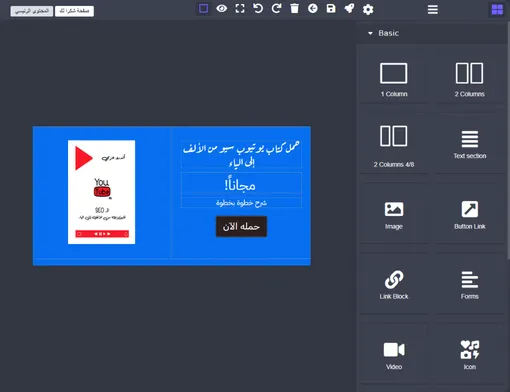This screenshot has width=510, height=392.
Task: Click the blocks panel vertical scrollbar
Action: 508,140
